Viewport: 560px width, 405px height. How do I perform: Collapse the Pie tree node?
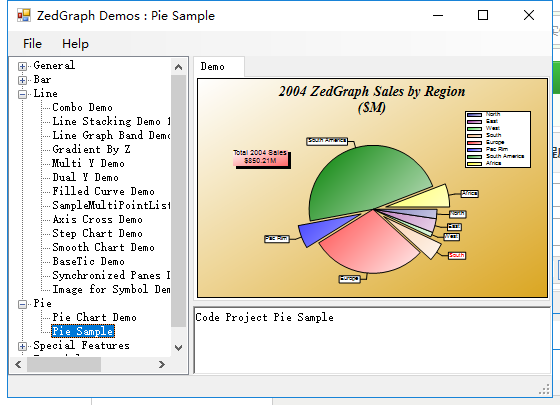point(22,304)
